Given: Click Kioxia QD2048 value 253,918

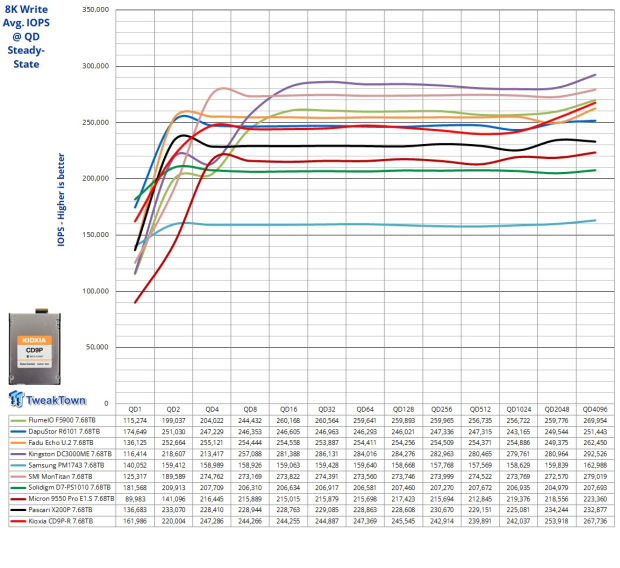Looking at the screenshot, I should pos(557,521).
